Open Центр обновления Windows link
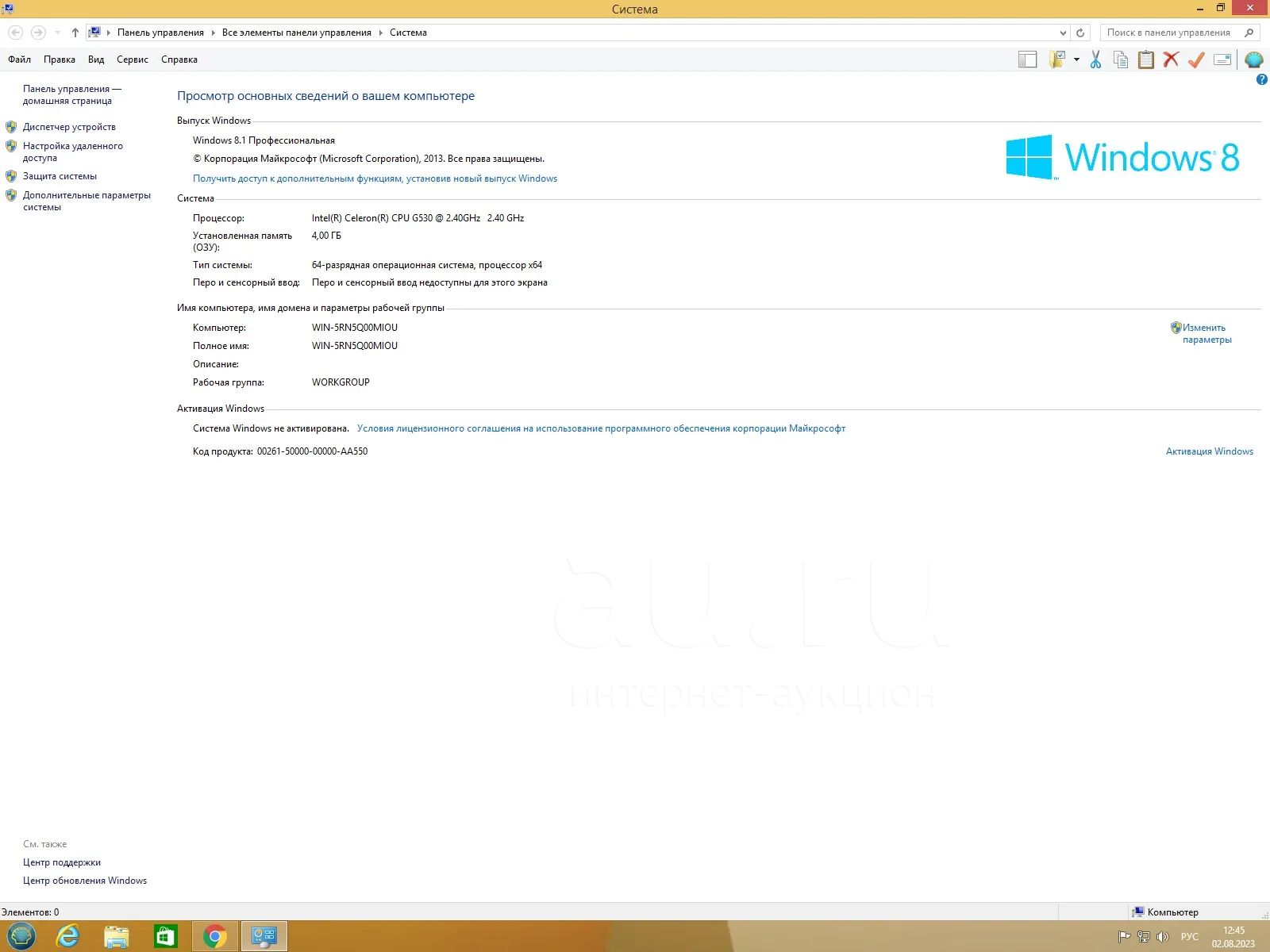The width and height of the screenshot is (1270, 952). click(85, 881)
